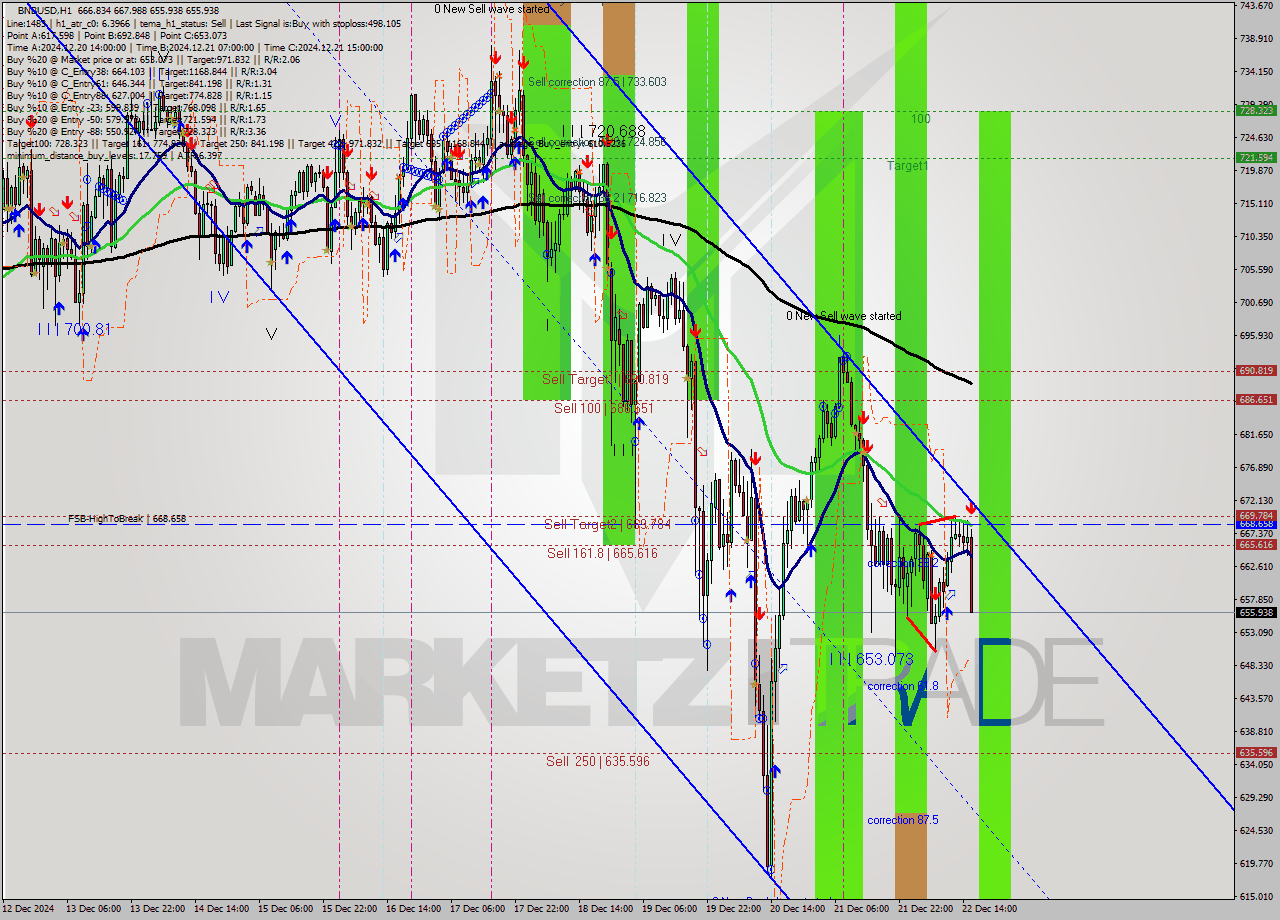Select the red 686.651 price tag
The width and height of the screenshot is (1280, 920).
click(x=1256, y=399)
